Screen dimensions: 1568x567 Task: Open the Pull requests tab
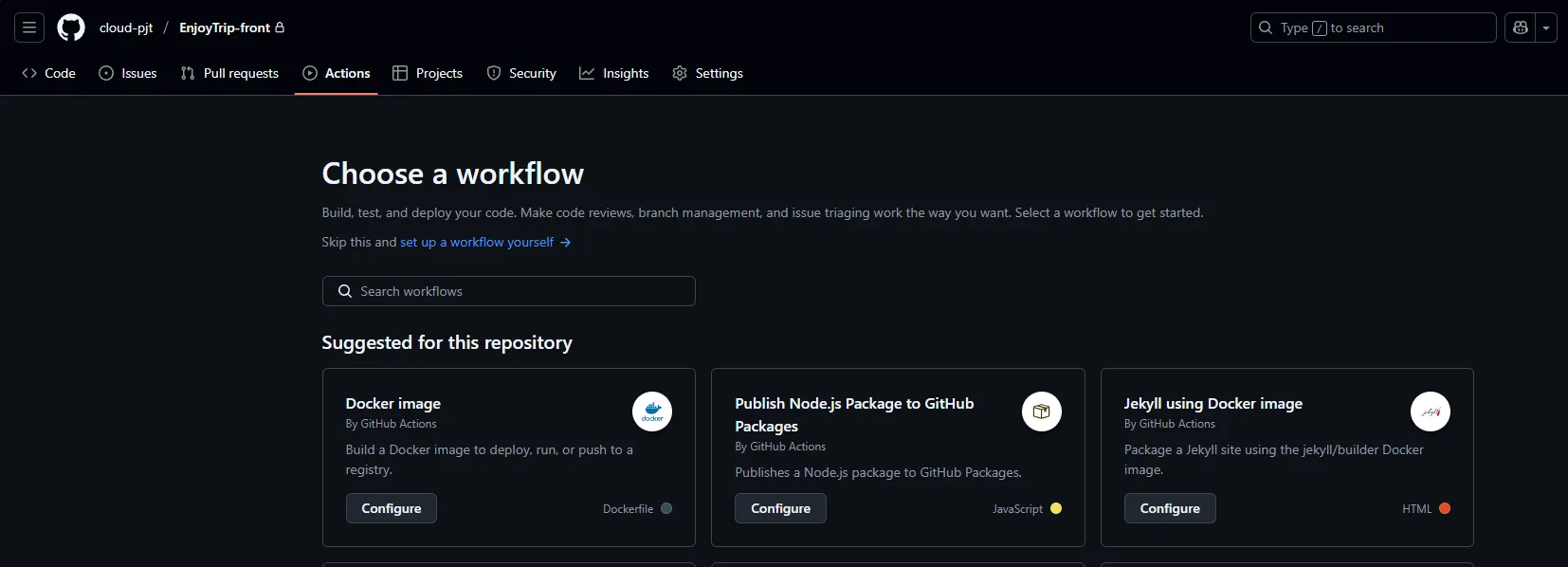click(229, 73)
